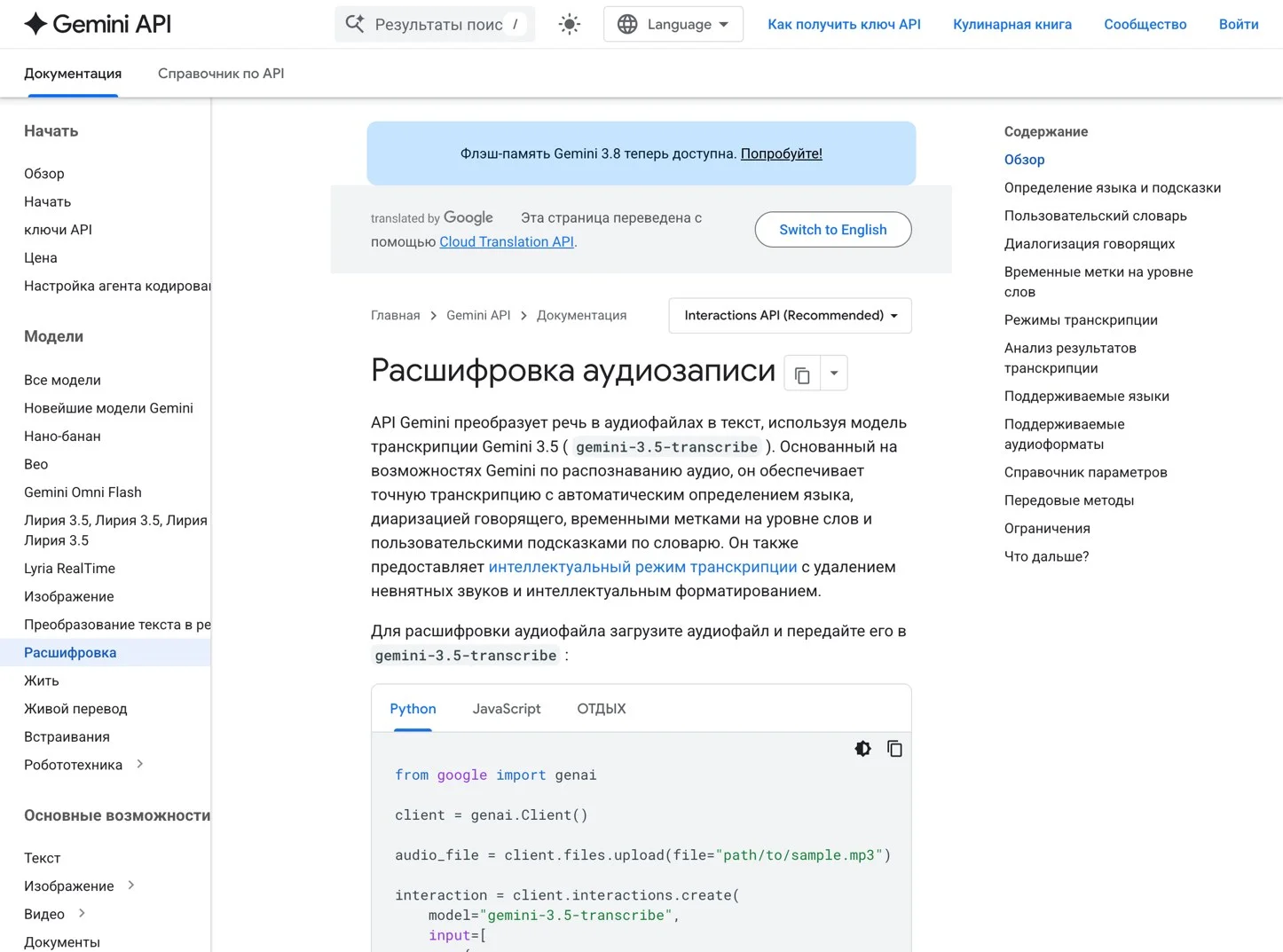Open the Interactions API (Recommended) dropdown
This screenshot has width=1283, height=952.
(x=790, y=316)
